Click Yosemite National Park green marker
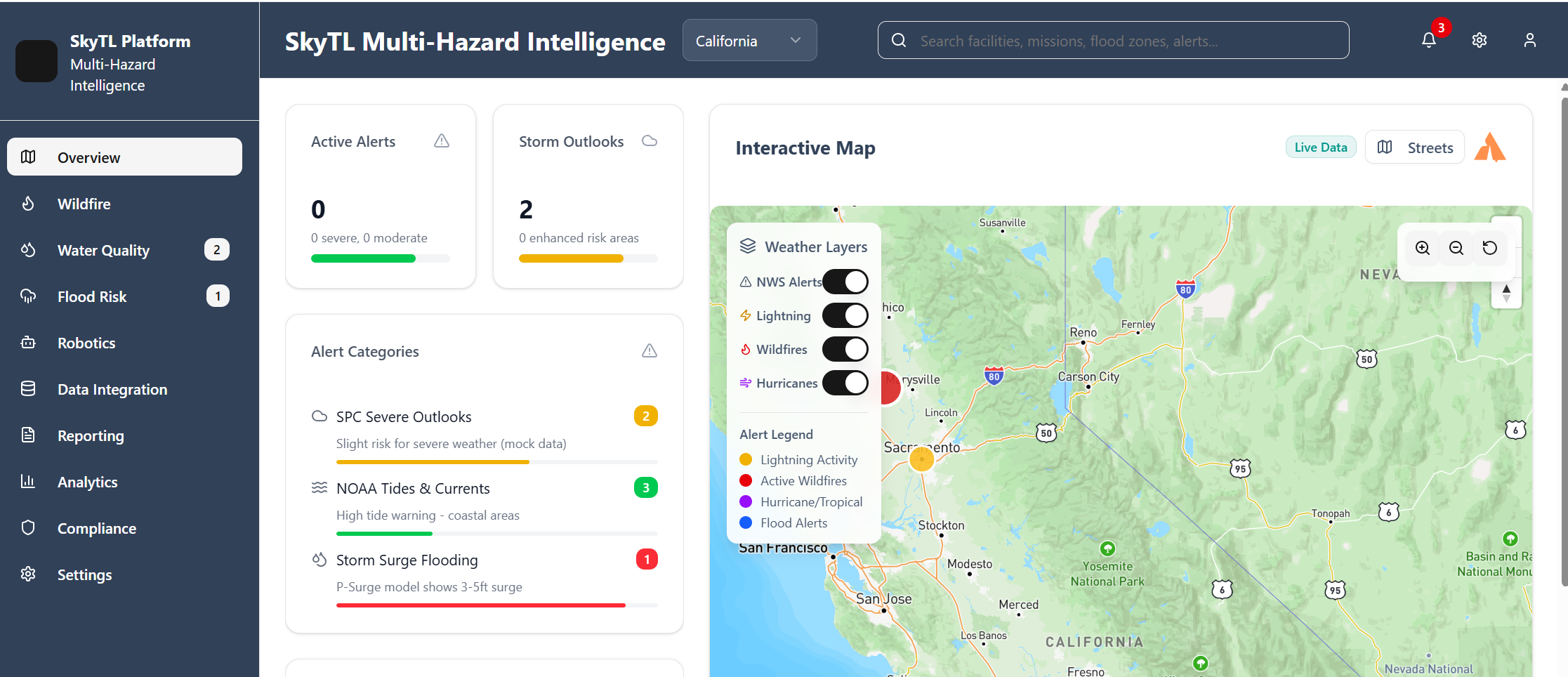Image resolution: width=1568 pixels, height=677 pixels. coord(1107,548)
